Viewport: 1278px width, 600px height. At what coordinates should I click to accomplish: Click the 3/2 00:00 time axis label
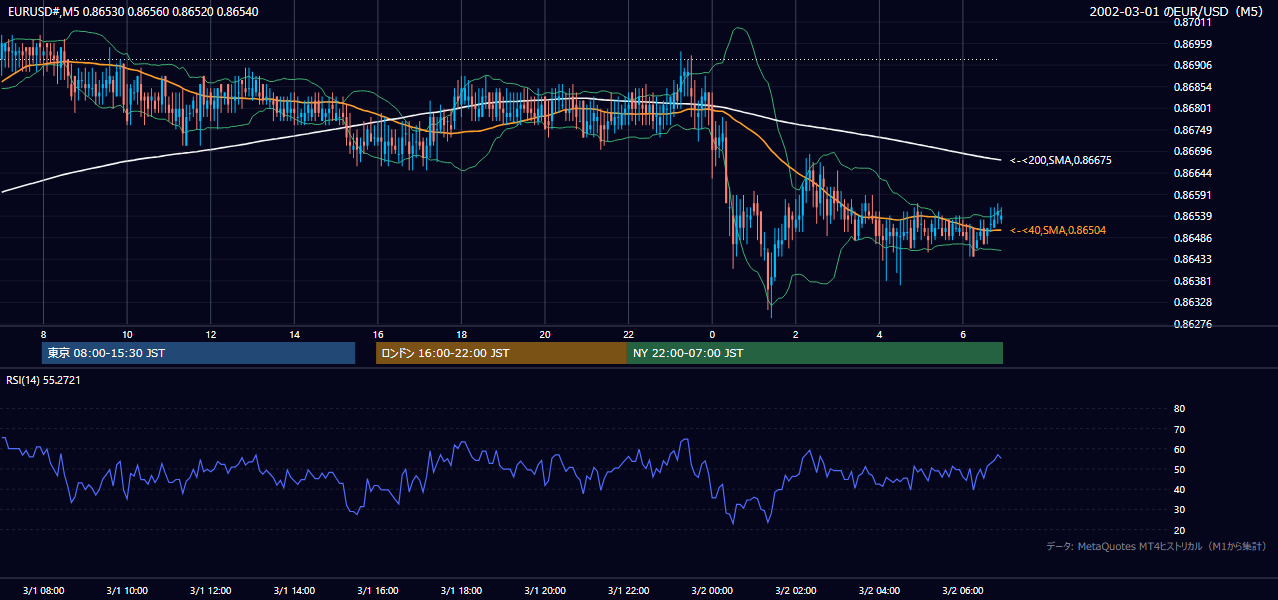click(x=712, y=590)
